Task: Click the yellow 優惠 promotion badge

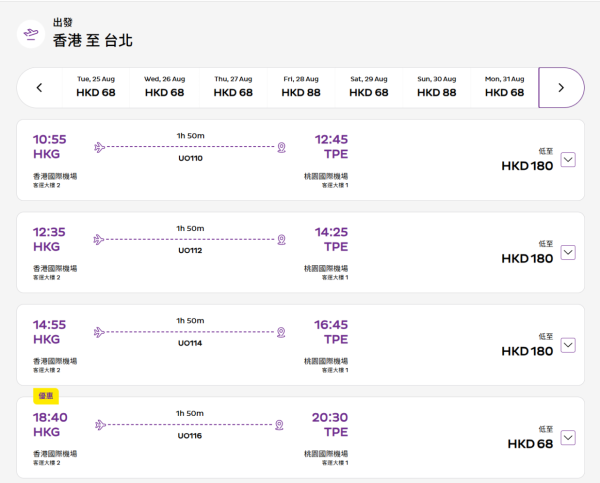Action: click(46, 397)
